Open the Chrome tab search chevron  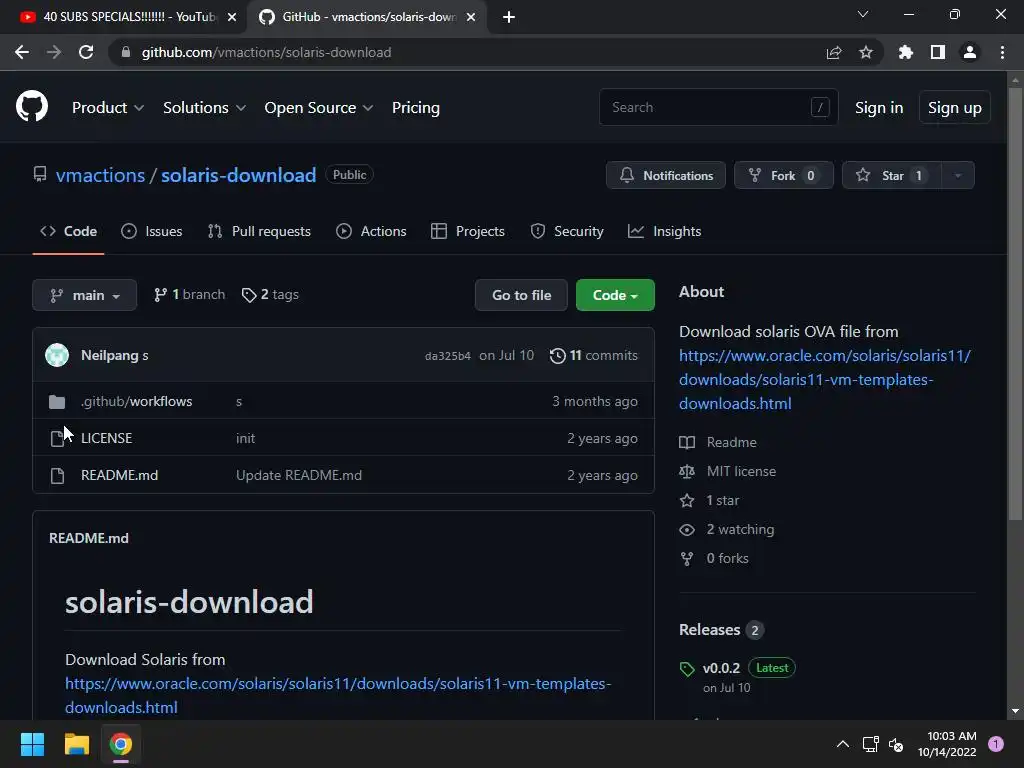pyautogui.click(x=863, y=14)
